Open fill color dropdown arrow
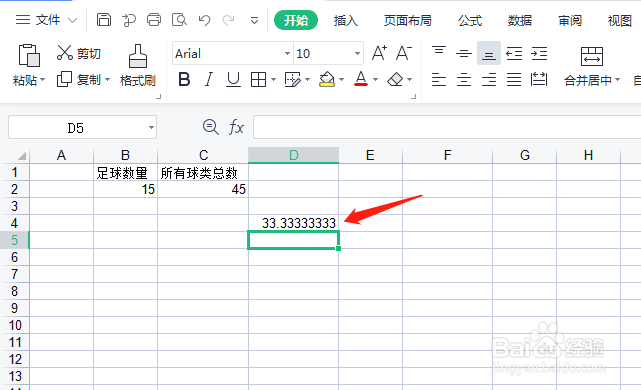 click(341, 80)
